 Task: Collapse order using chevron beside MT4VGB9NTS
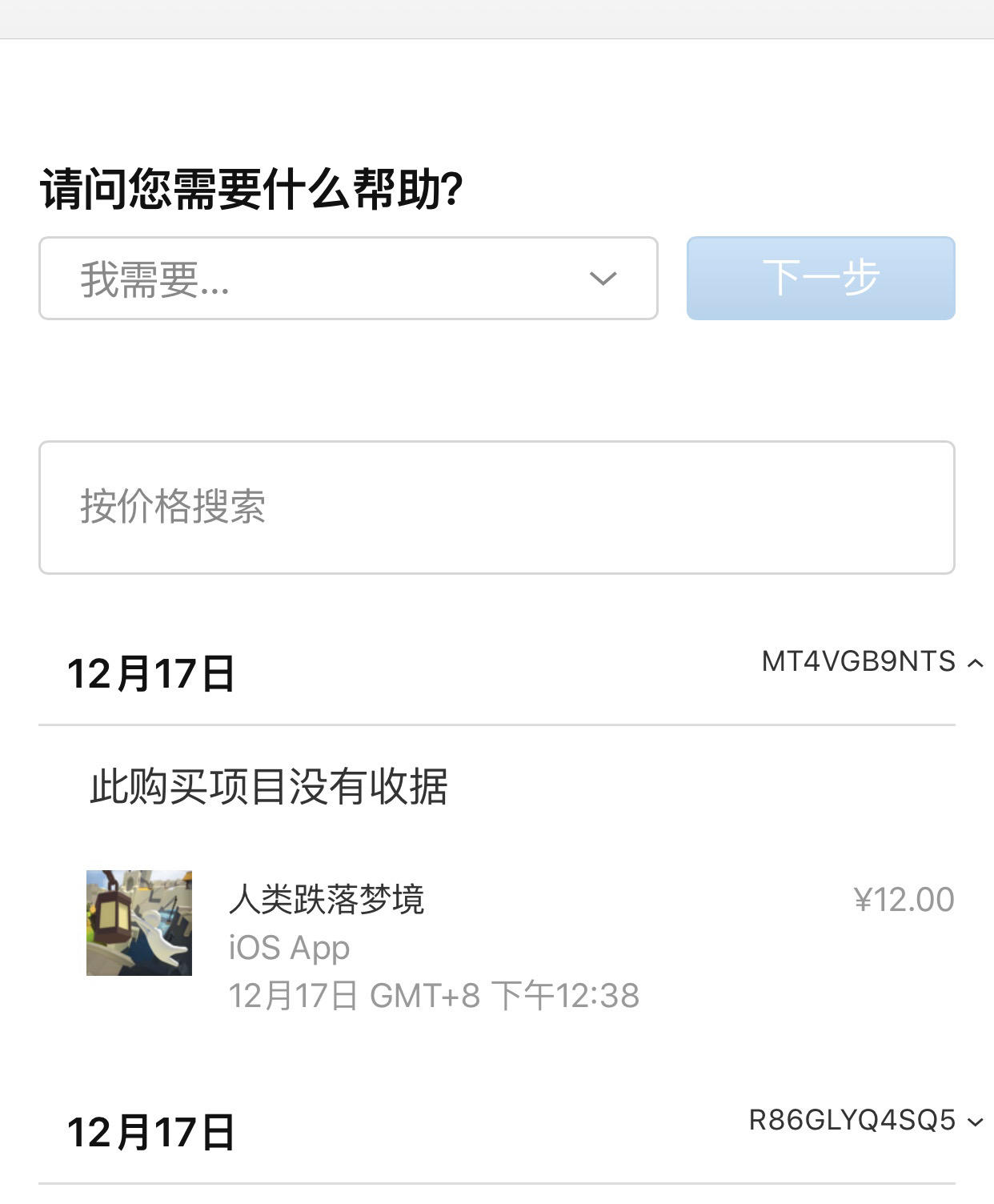[x=976, y=663]
